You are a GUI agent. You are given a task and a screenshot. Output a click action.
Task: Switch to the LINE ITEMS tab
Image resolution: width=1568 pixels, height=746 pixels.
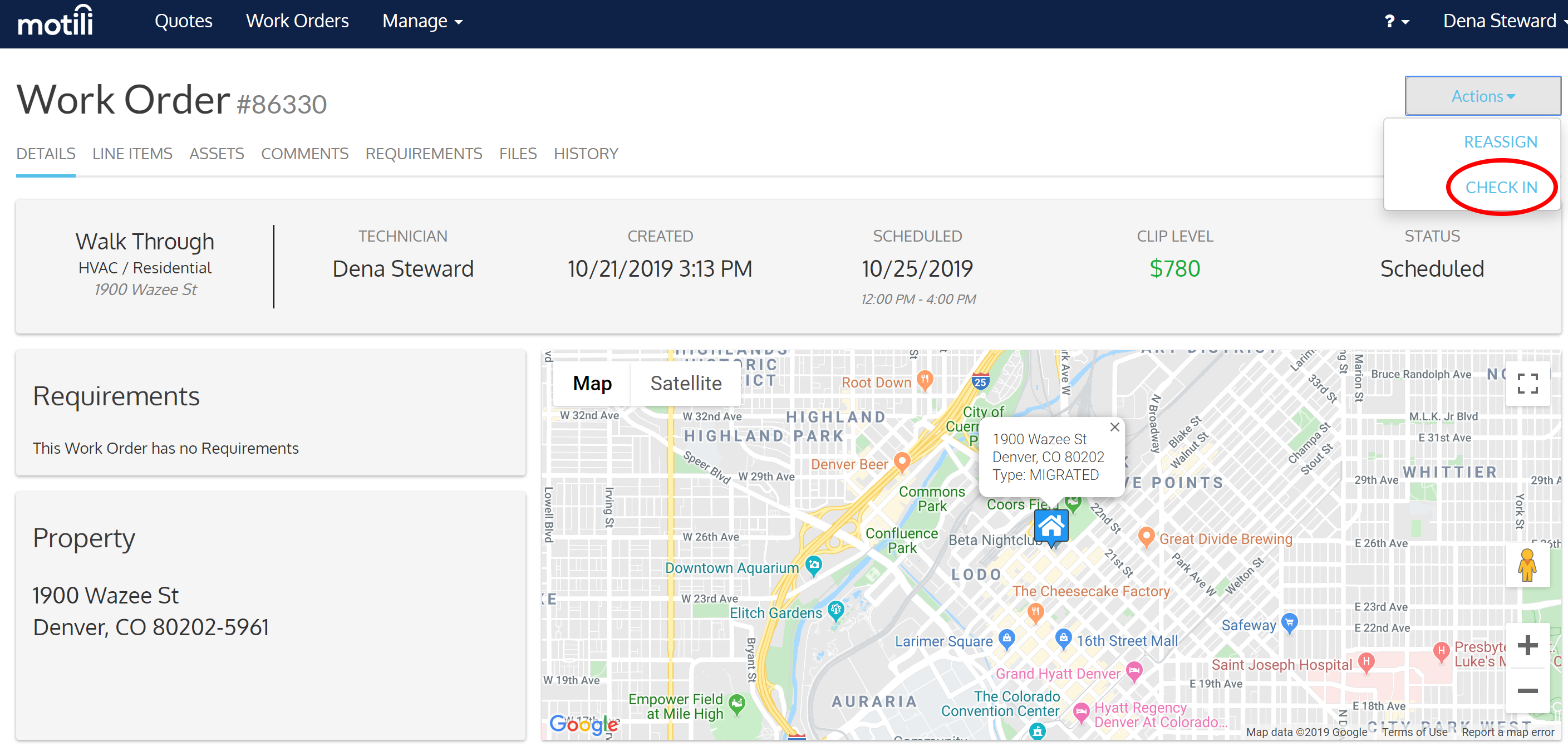point(132,154)
